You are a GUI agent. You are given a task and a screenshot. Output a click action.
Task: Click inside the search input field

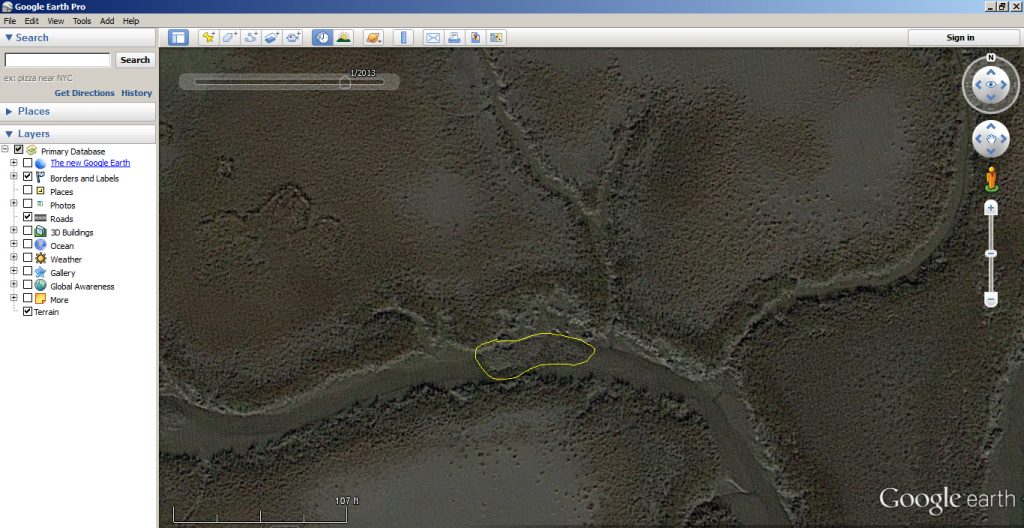coord(57,60)
